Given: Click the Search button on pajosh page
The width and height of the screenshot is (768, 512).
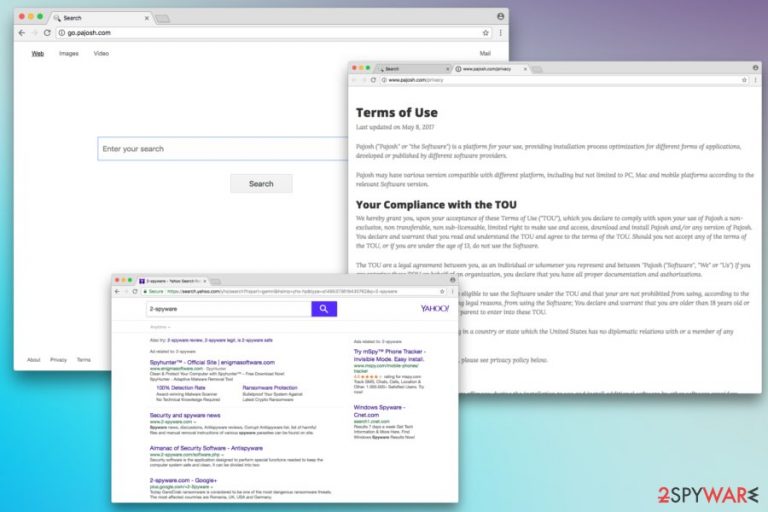Looking at the screenshot, I should pos(261,184).
